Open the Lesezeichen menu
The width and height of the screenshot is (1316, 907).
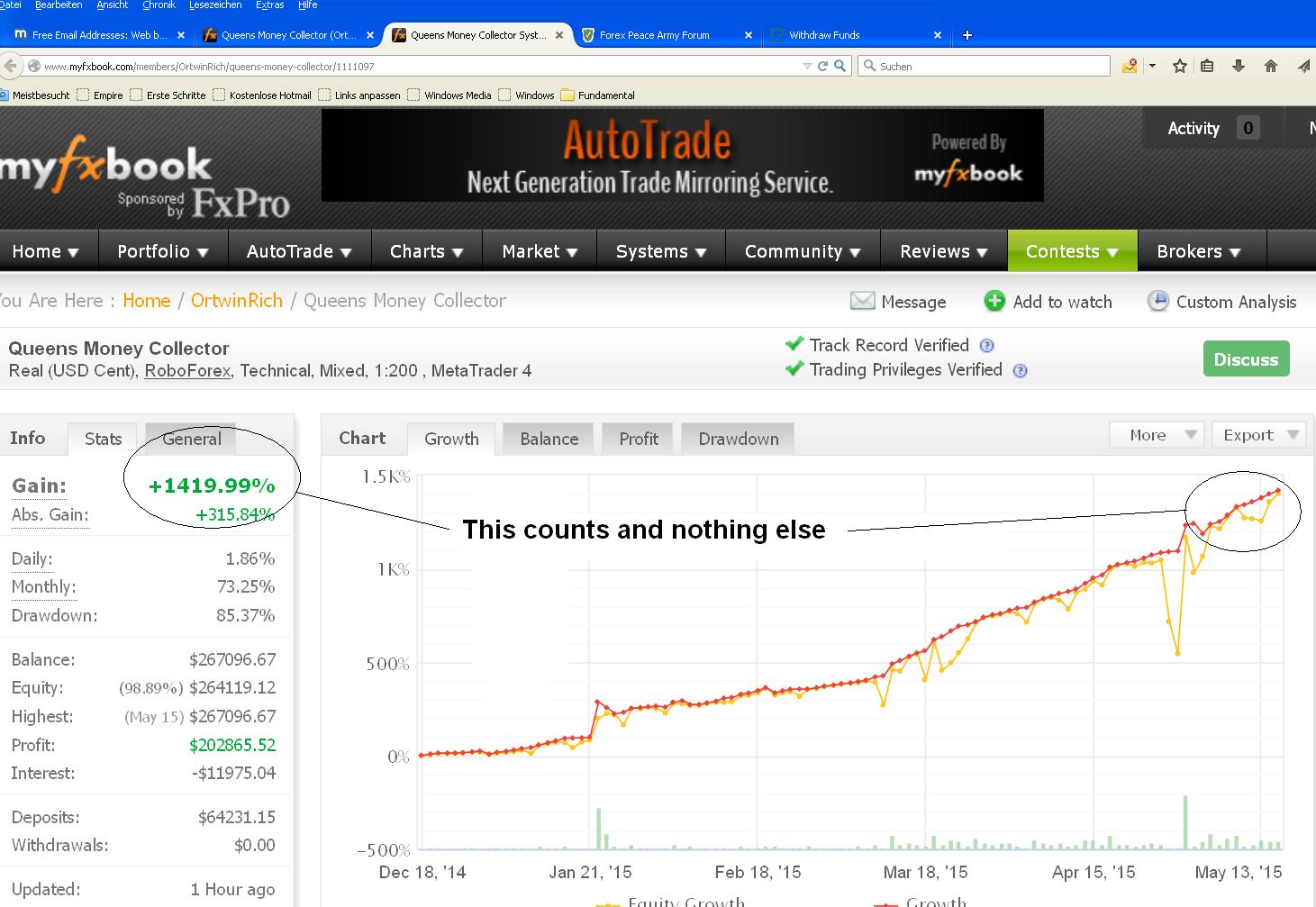pyautogui.click(x=215, y=5)
